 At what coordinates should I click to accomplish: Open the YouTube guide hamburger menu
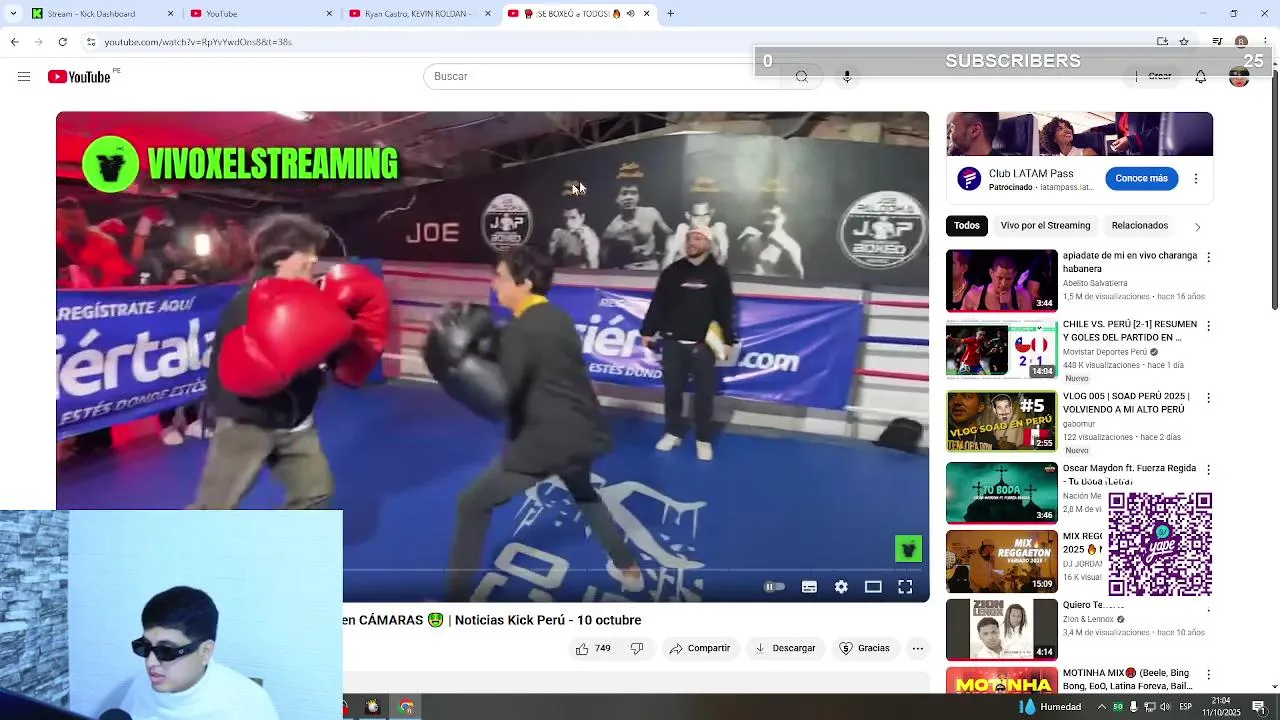click(24, 77)
